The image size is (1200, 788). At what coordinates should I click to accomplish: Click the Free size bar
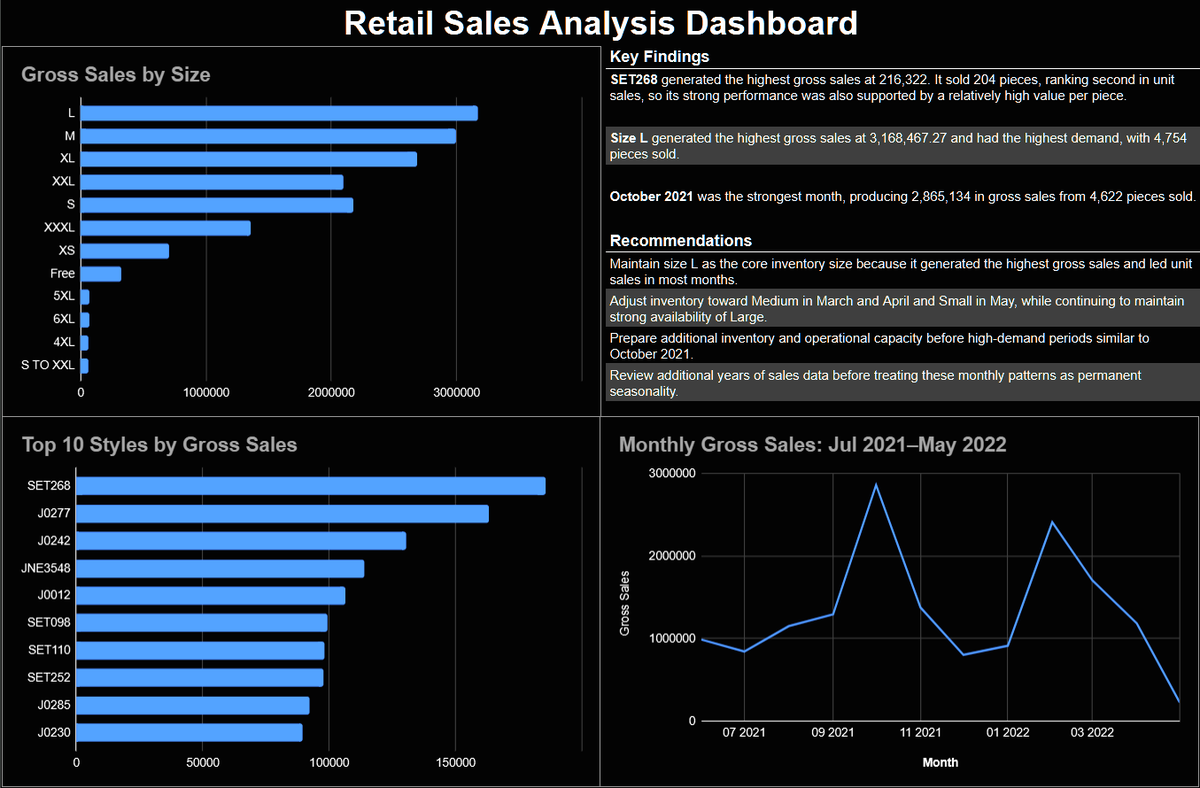101,274
